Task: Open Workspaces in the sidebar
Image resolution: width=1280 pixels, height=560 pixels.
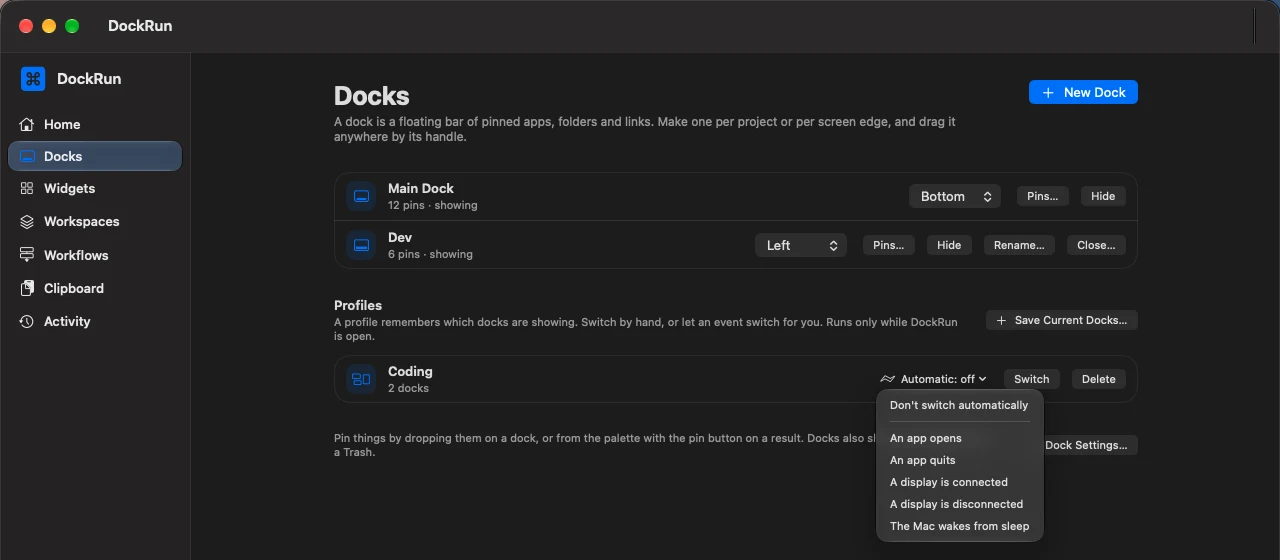Action: (x=95, y=221)
